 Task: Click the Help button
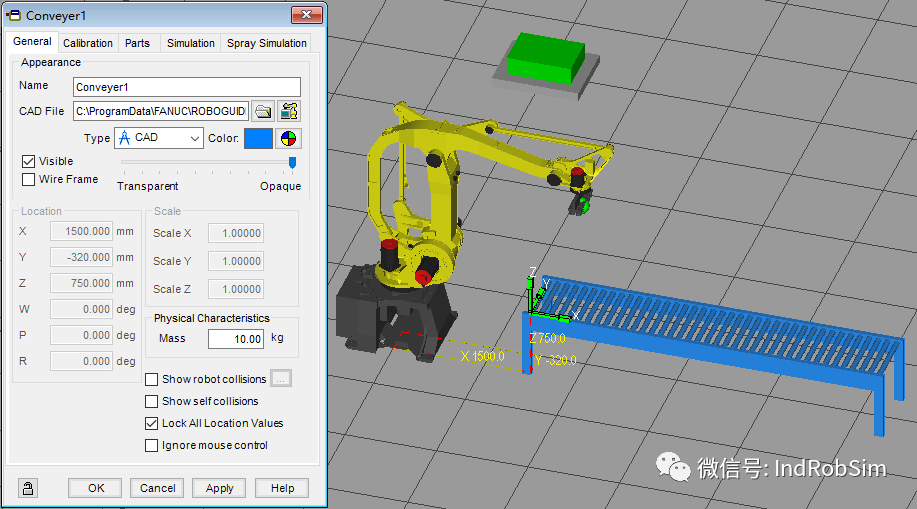click(282, 488)
